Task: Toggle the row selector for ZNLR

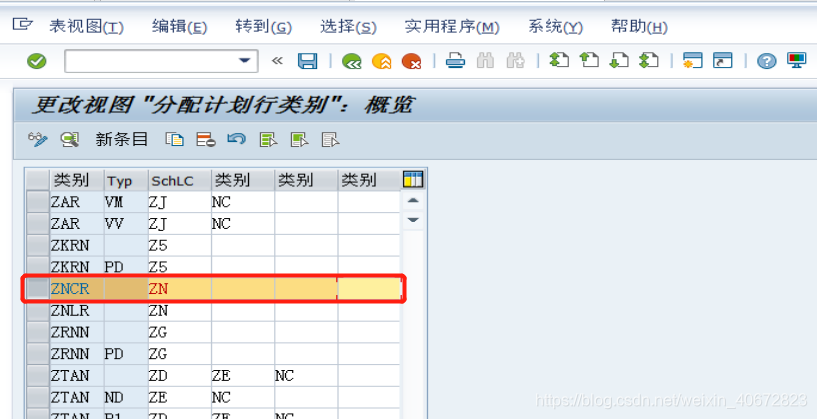Action: [x=38, y=311]
